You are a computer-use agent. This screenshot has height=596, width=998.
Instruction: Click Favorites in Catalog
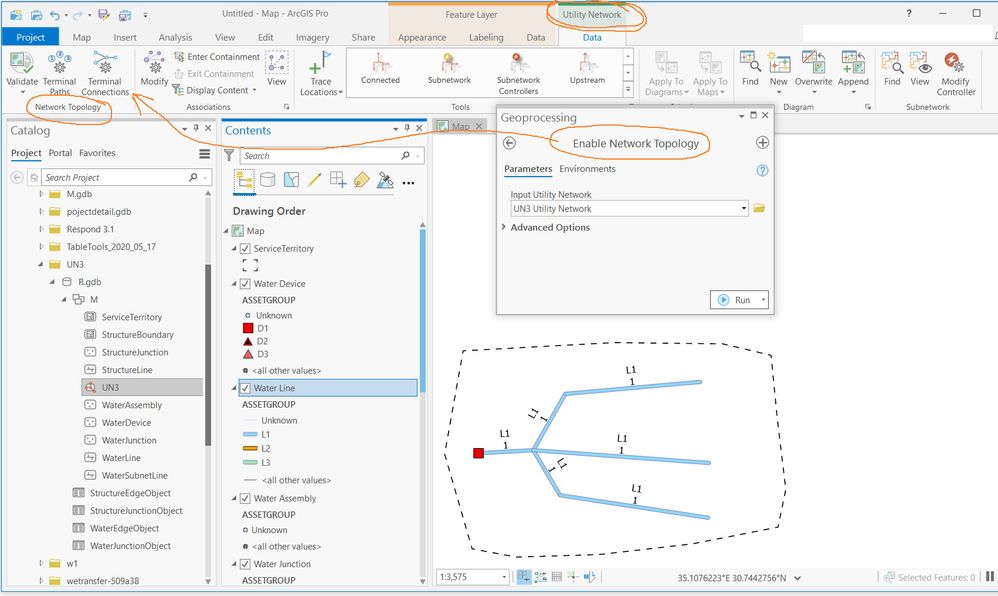click(97, 153)
